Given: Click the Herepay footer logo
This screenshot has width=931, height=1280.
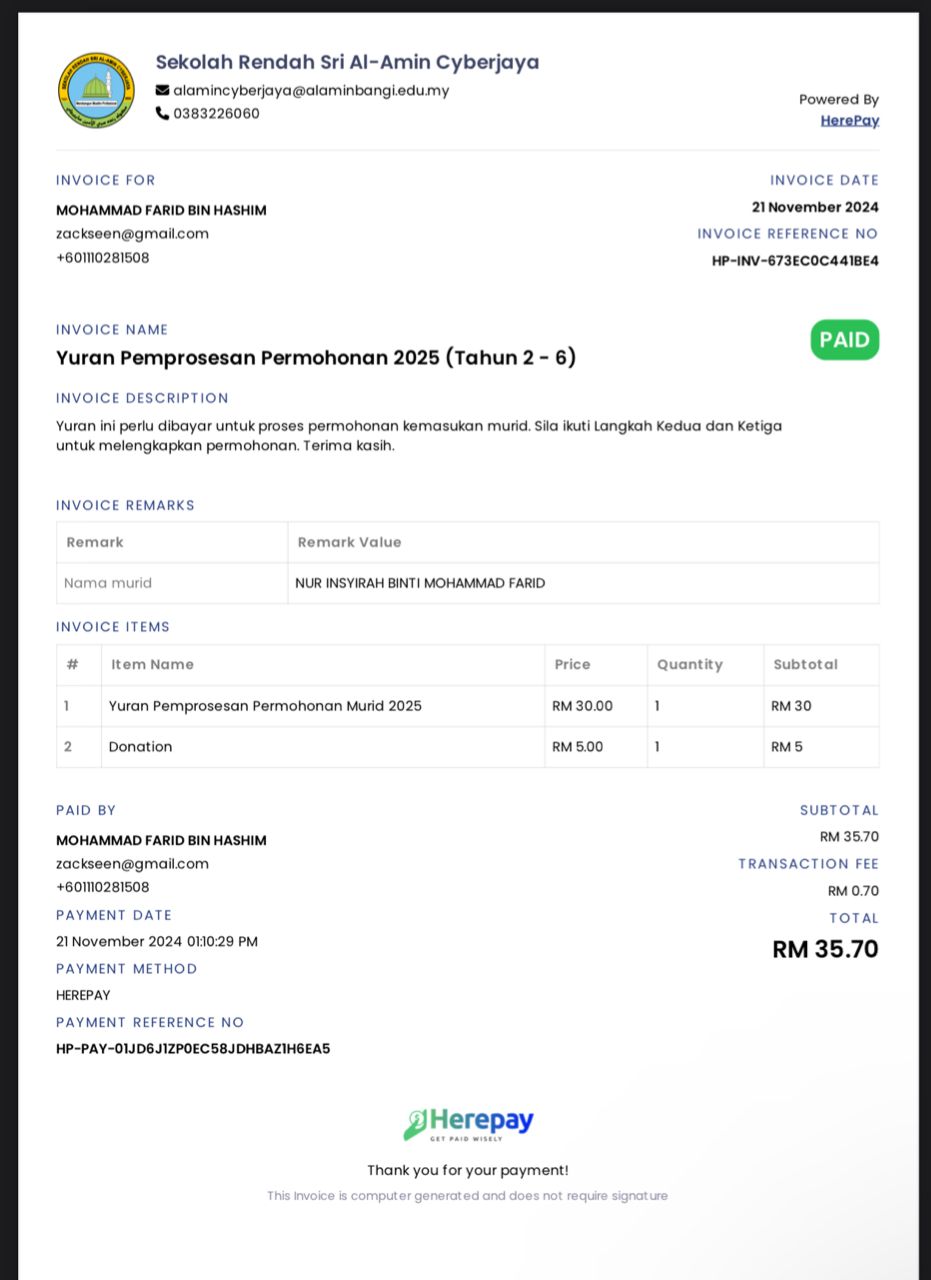Looking at the screenshot, I should (468, 1124).
